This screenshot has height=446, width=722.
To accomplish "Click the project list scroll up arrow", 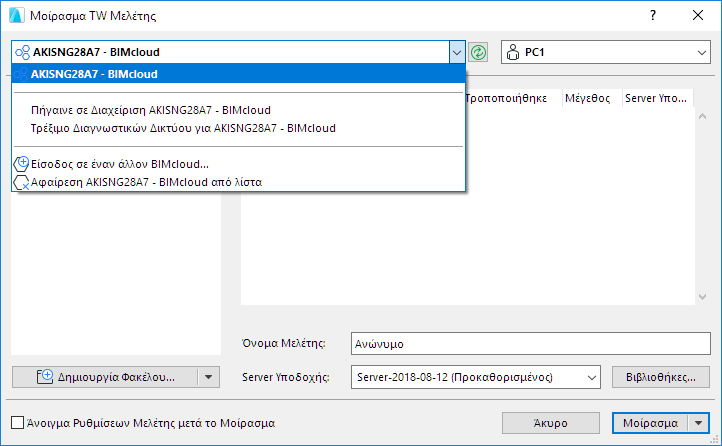I will (x=702, y=116).
